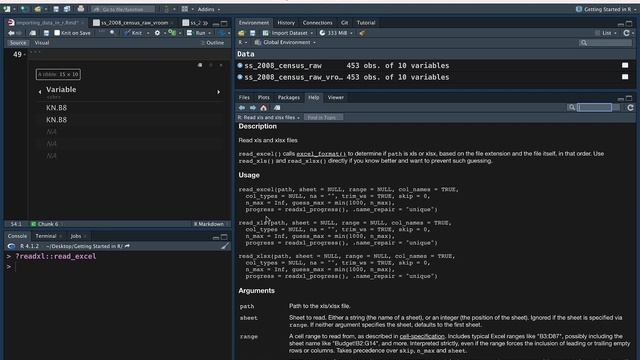Open the Knit options dropdown arrow

148,33
